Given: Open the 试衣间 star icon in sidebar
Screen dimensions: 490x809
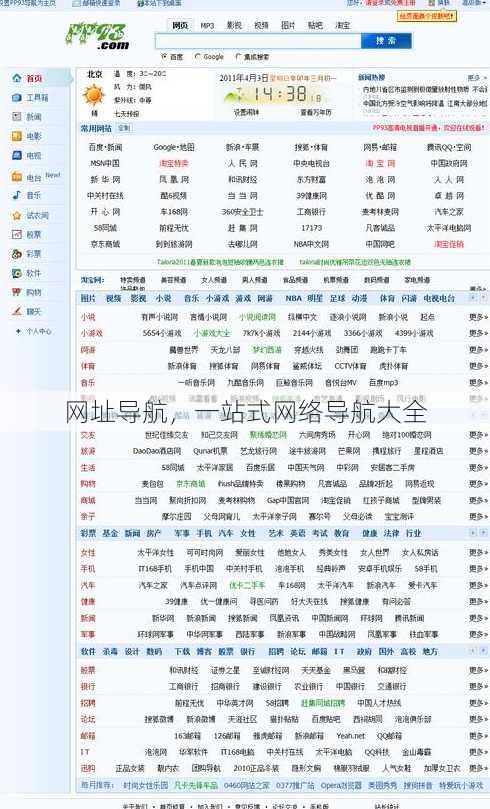Looking at the screenshot, I should point(17,215).
